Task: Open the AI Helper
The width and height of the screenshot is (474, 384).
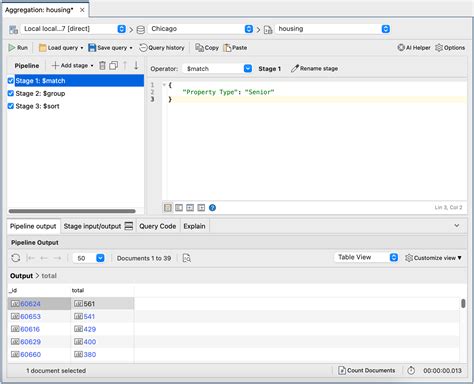Action: coord(414,48)
